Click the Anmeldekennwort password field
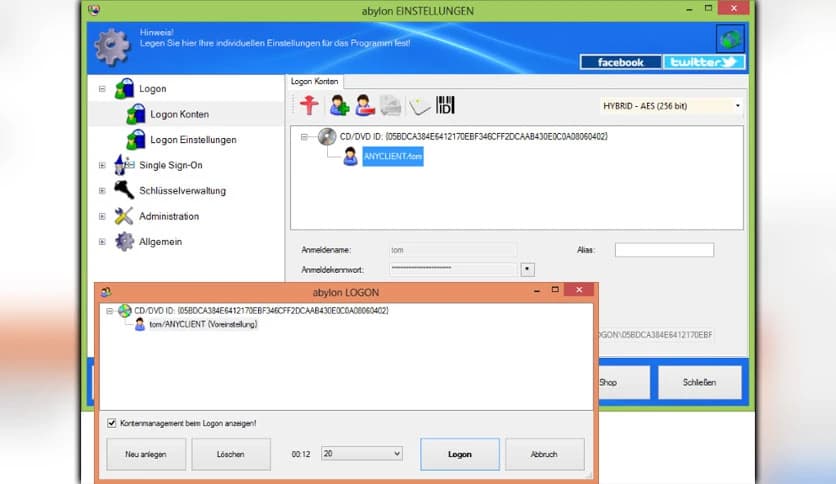Viewport: 836px width, 484px height. (453, 269)
